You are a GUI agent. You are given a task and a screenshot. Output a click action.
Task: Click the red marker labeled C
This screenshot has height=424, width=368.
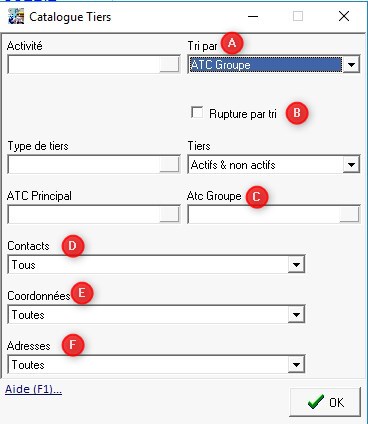pos(256,197)
